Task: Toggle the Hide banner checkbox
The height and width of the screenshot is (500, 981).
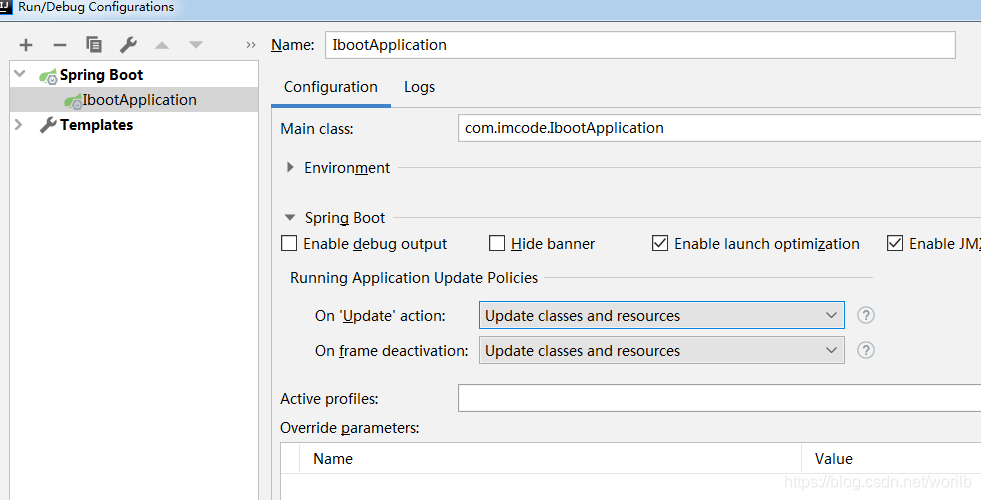Action: coord(497,243)
